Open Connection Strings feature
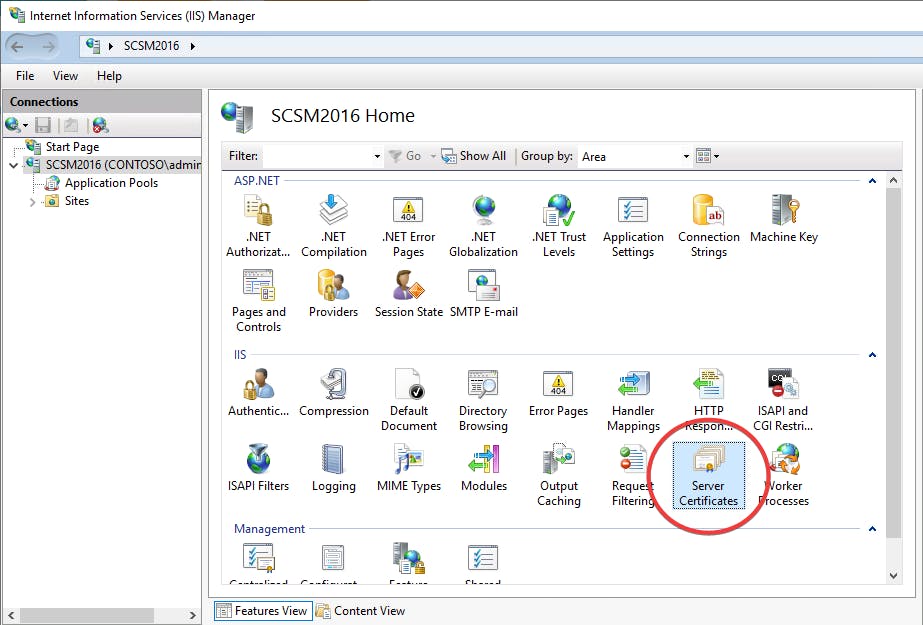Screen dimensions: 923x625 (709, 227)
